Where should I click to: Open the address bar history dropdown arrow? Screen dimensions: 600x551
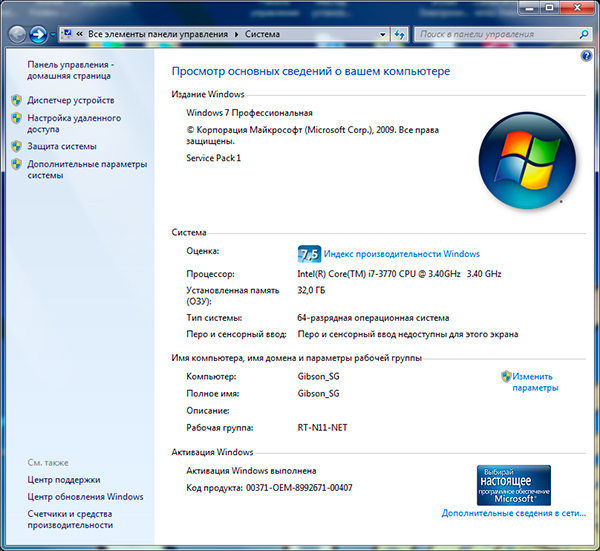(x=383, y=34)
